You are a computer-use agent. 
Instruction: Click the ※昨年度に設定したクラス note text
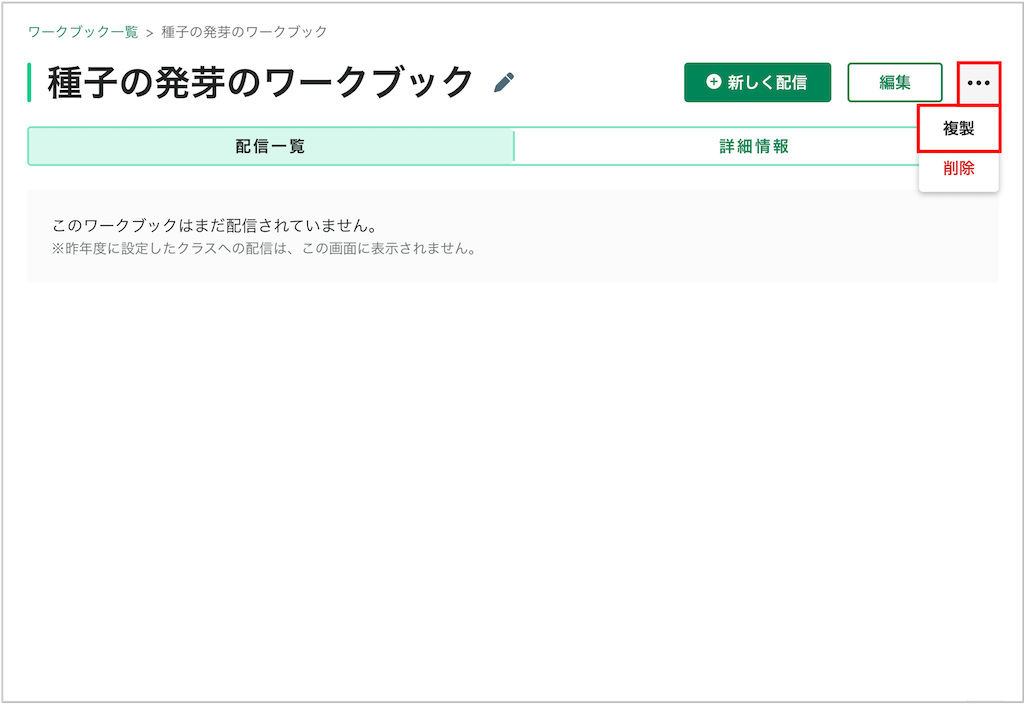click(264, 249)
